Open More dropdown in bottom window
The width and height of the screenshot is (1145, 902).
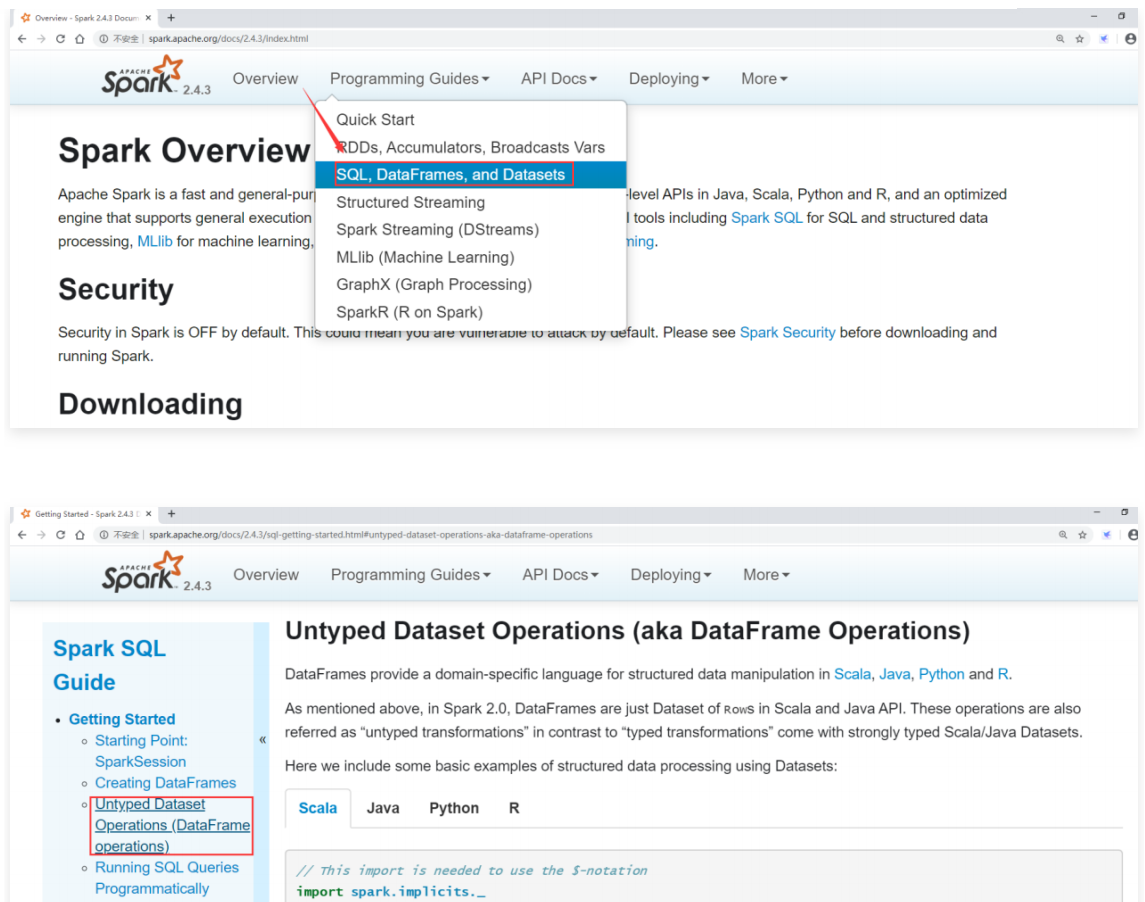(766, 575)
